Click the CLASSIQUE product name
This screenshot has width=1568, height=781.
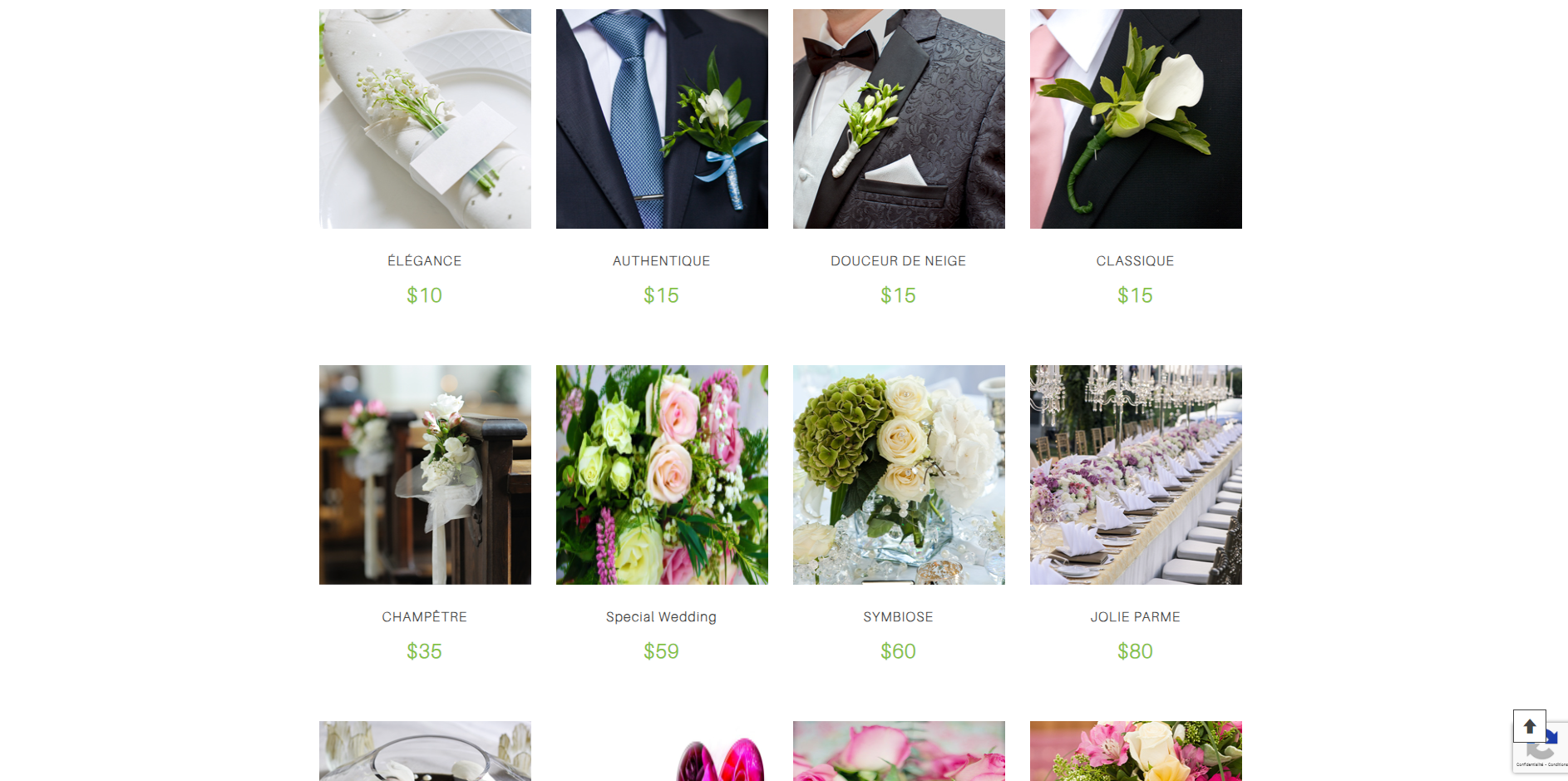pos(1136,261)
